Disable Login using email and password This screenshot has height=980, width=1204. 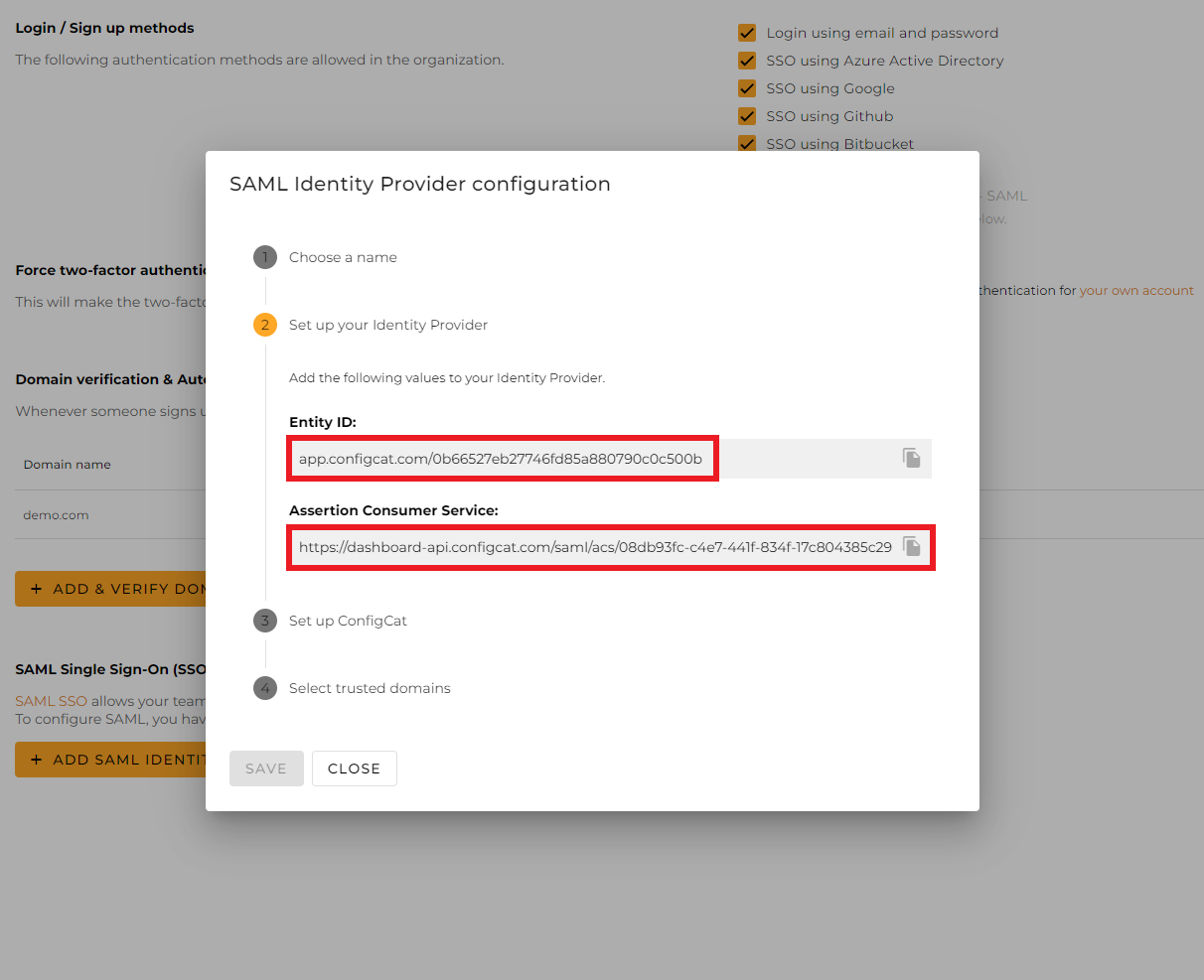(747, 32)
